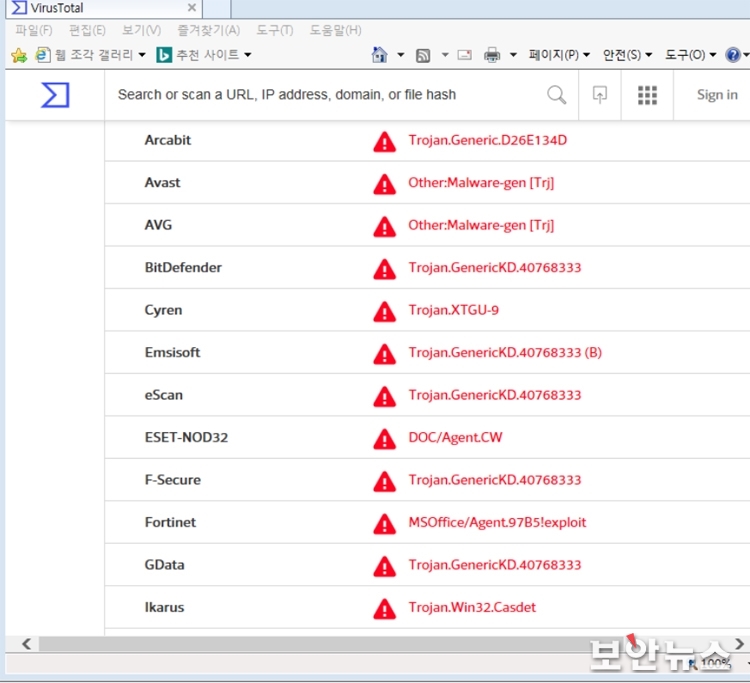Expand the 웹 조각 갤러리 dropdown

pyautogui.click(x=142, y=55)
